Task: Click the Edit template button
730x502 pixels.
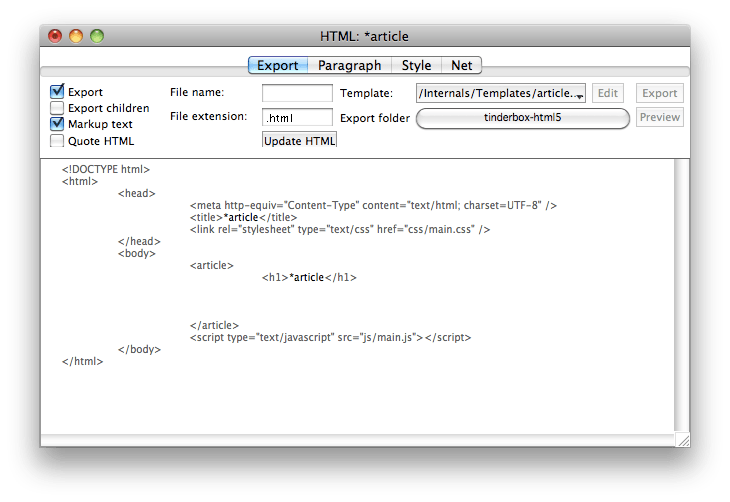Action: pos(608,93)
